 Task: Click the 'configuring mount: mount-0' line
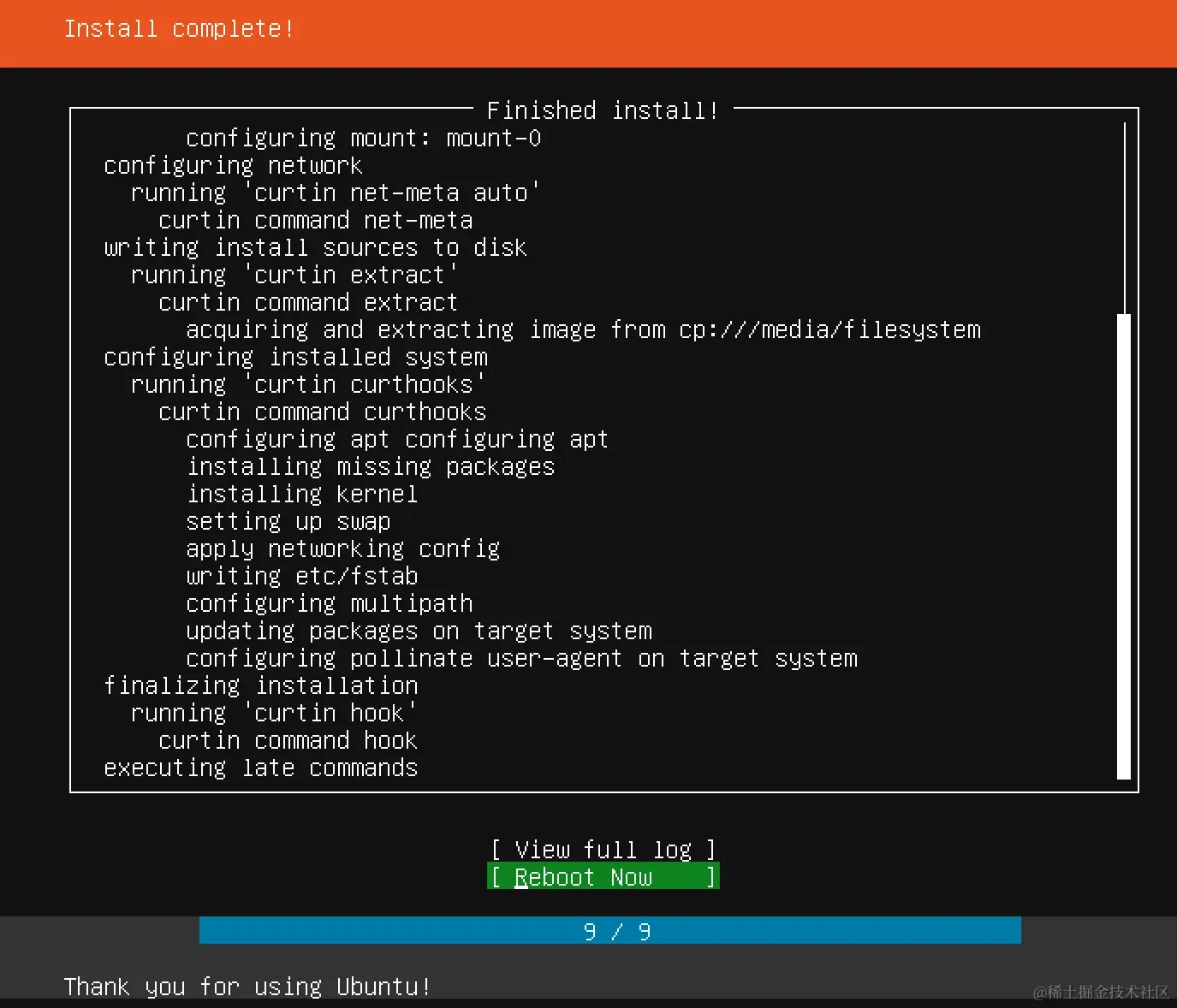pos(364,138)
